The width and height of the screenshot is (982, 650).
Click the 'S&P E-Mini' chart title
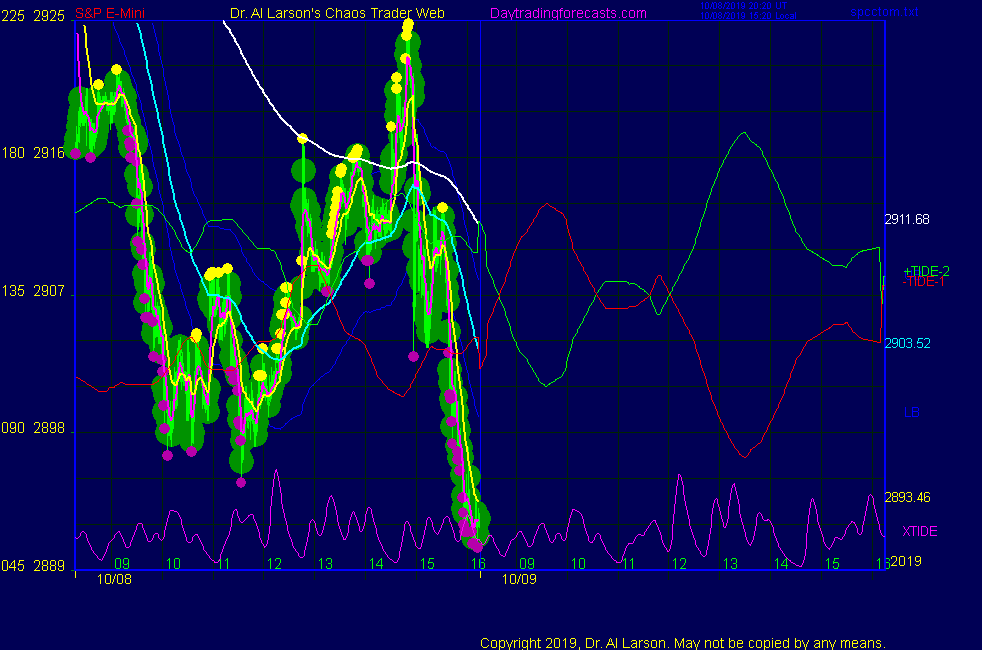tap(110, 14)
